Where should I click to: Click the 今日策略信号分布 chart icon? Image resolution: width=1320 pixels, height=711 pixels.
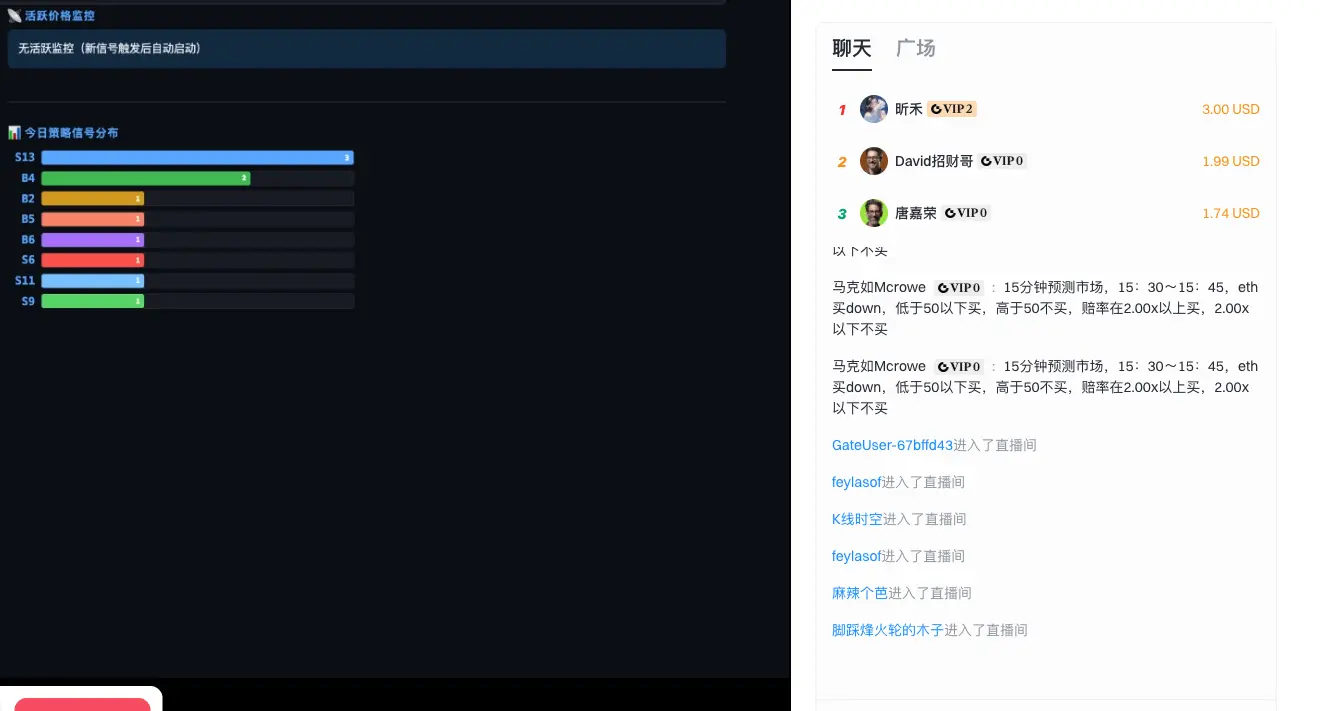[14, 132]
